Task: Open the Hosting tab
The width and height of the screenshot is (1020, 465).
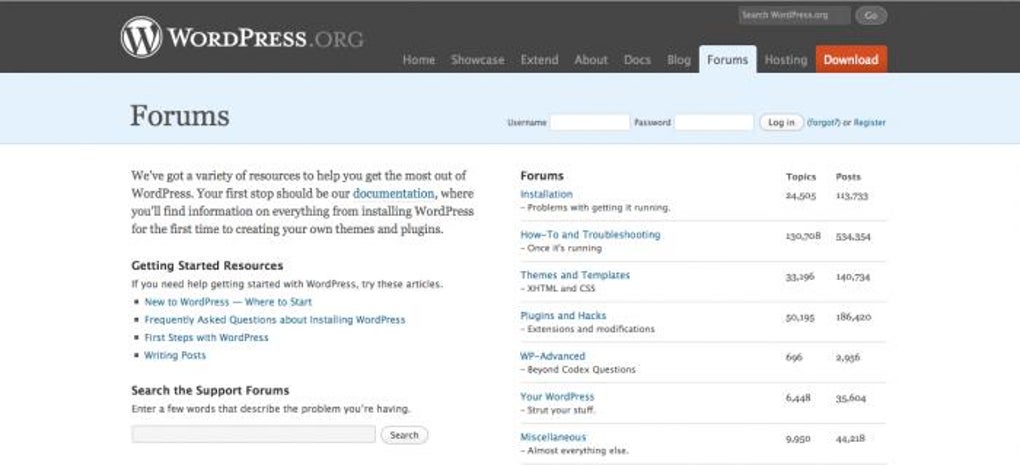Action: (x=786, y=60)
